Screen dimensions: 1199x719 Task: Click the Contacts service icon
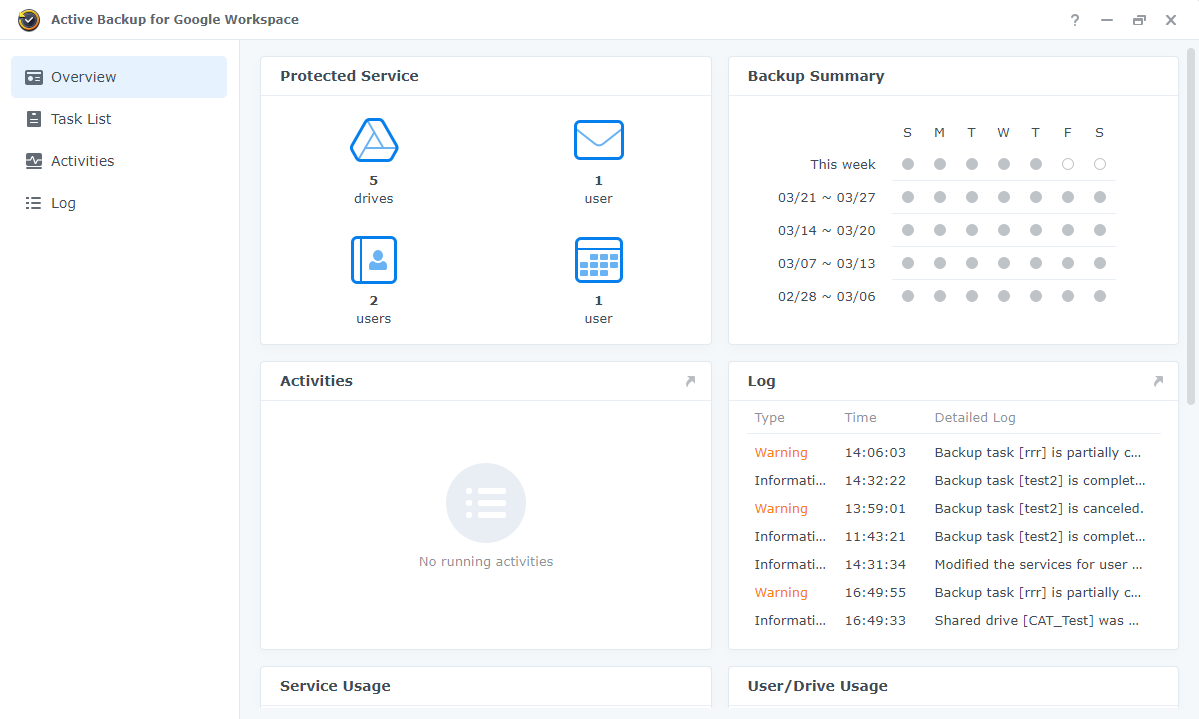coord(373,260)
